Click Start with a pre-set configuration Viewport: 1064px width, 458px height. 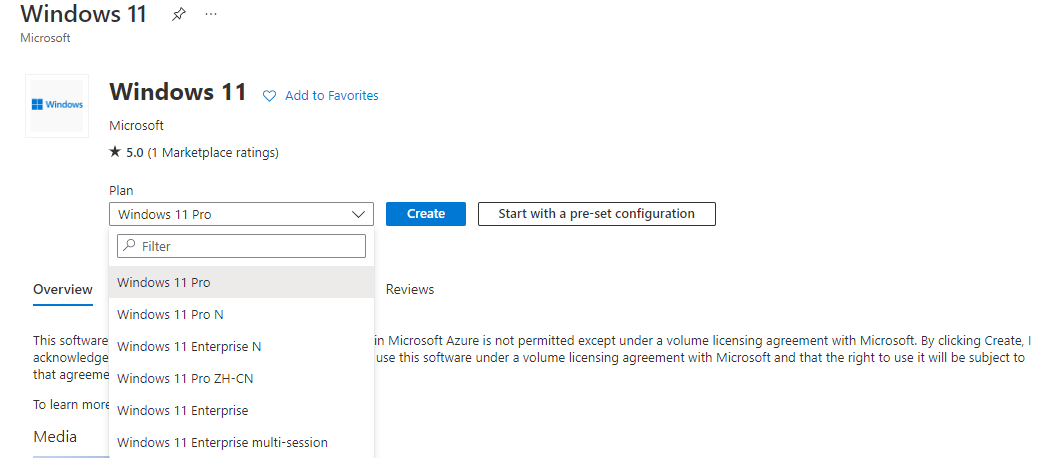pyautogui.click(x=596, y=214)
